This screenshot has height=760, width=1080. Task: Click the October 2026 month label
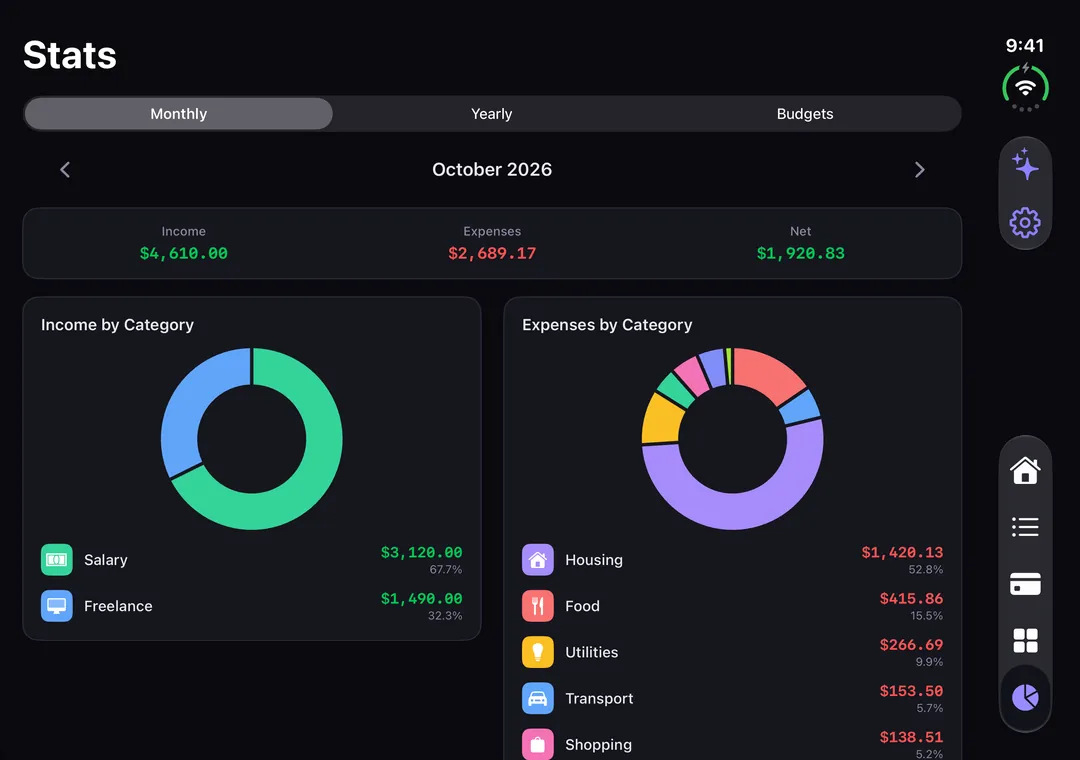tap(492, 170)
